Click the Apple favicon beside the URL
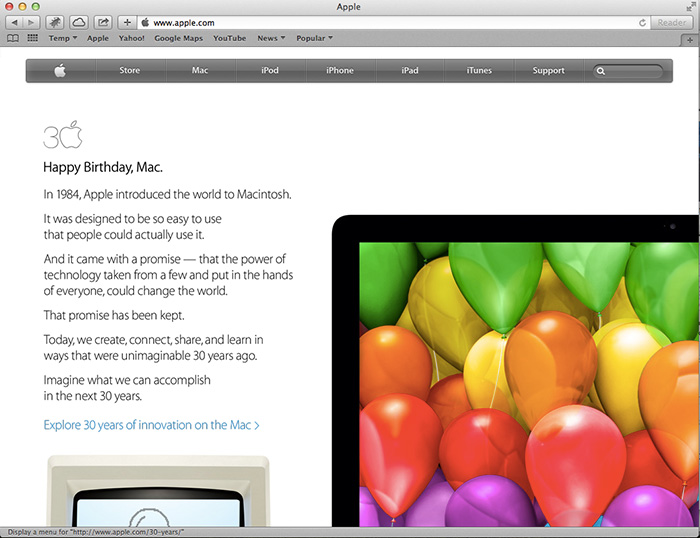 pos(145,22)
